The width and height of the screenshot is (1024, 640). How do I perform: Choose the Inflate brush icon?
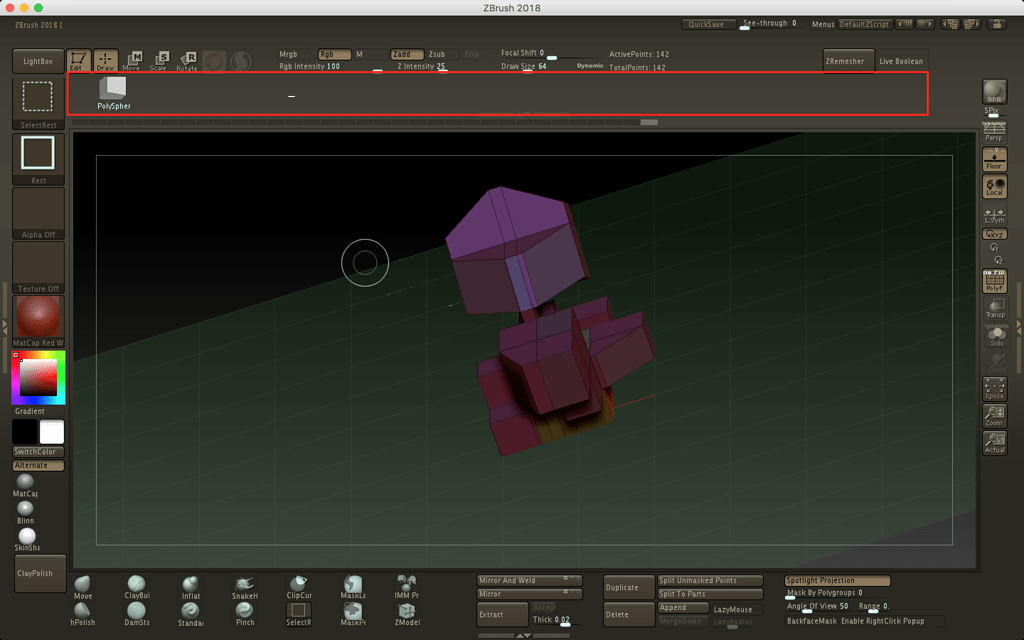click(x=191, y=585)
